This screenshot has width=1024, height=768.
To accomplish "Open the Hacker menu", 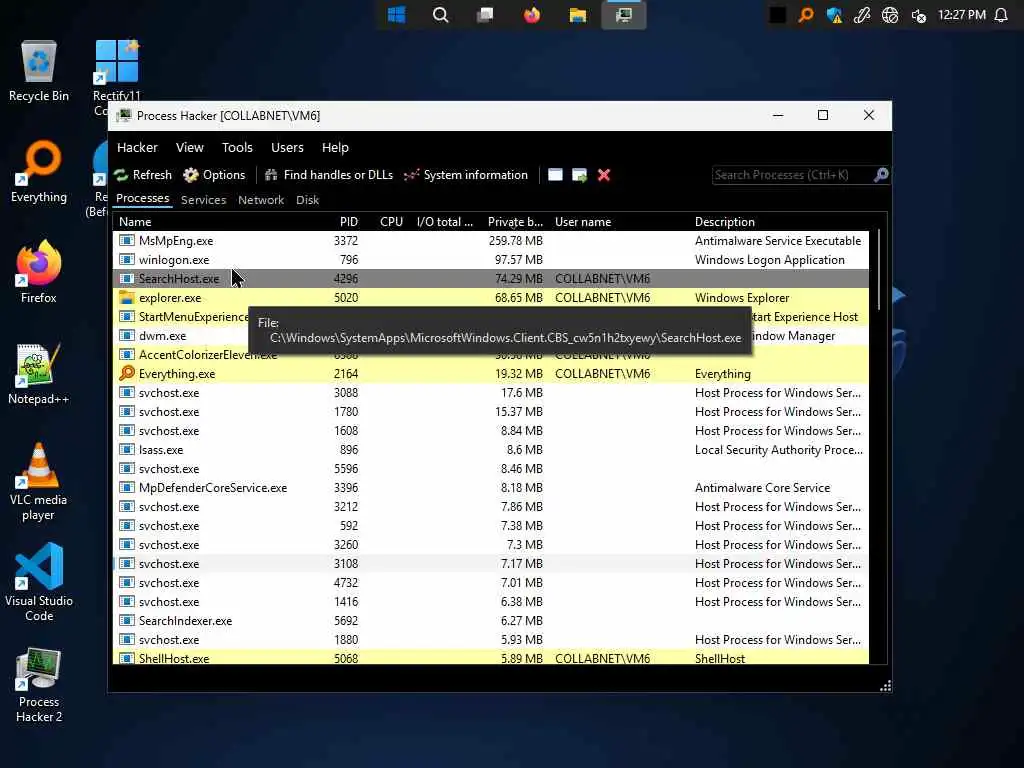I will click(x=137, y=148).
